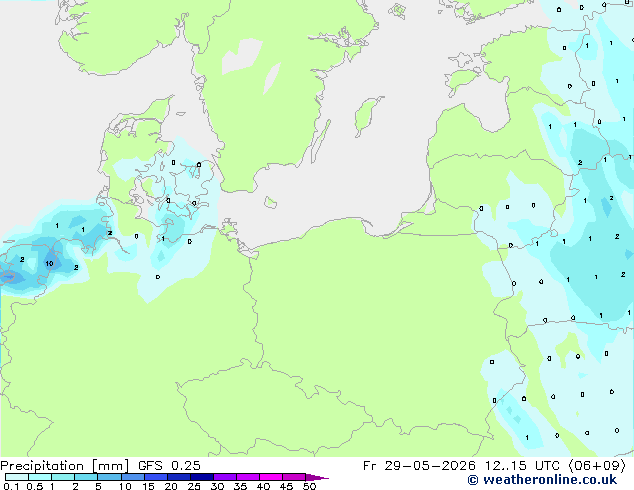Screen dimensions: 634x490
Task: Click the '12..15 UTC' time text
Action: (x=522, y=466)
